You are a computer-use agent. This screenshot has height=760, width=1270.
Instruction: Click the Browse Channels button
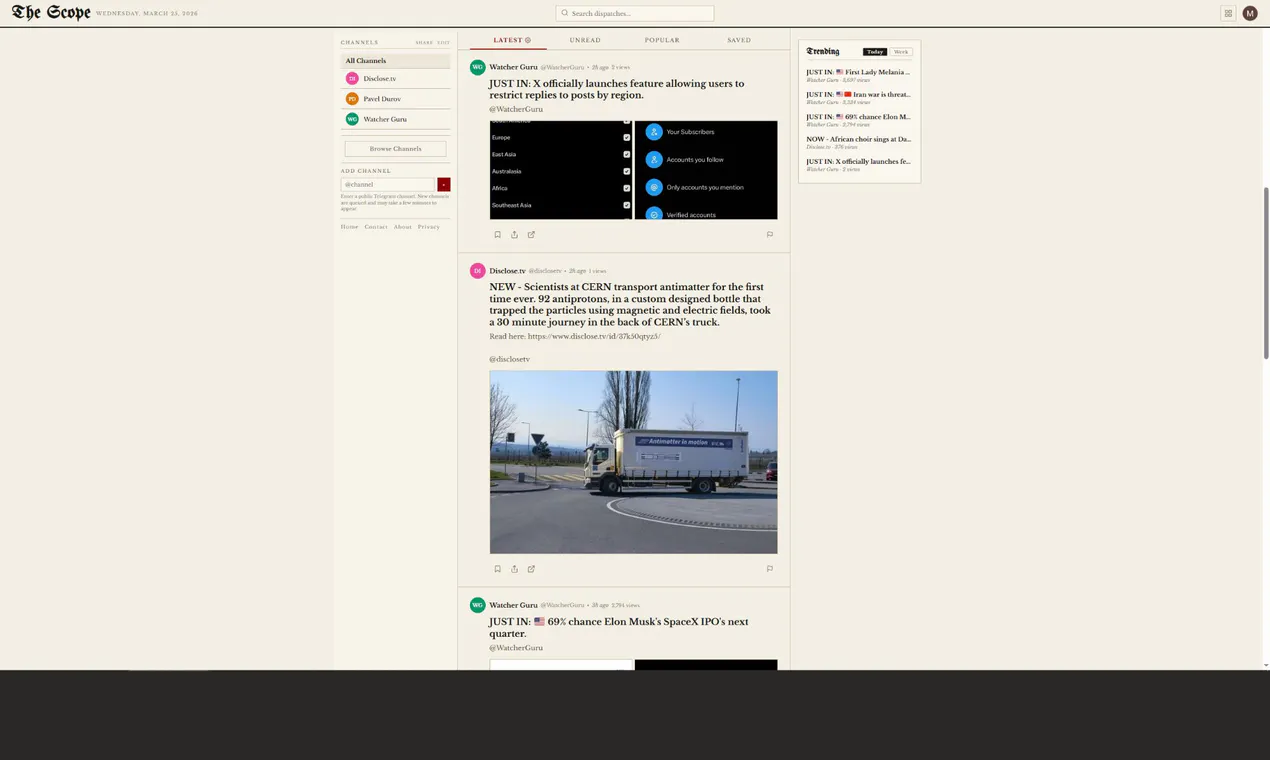point(395,149)
